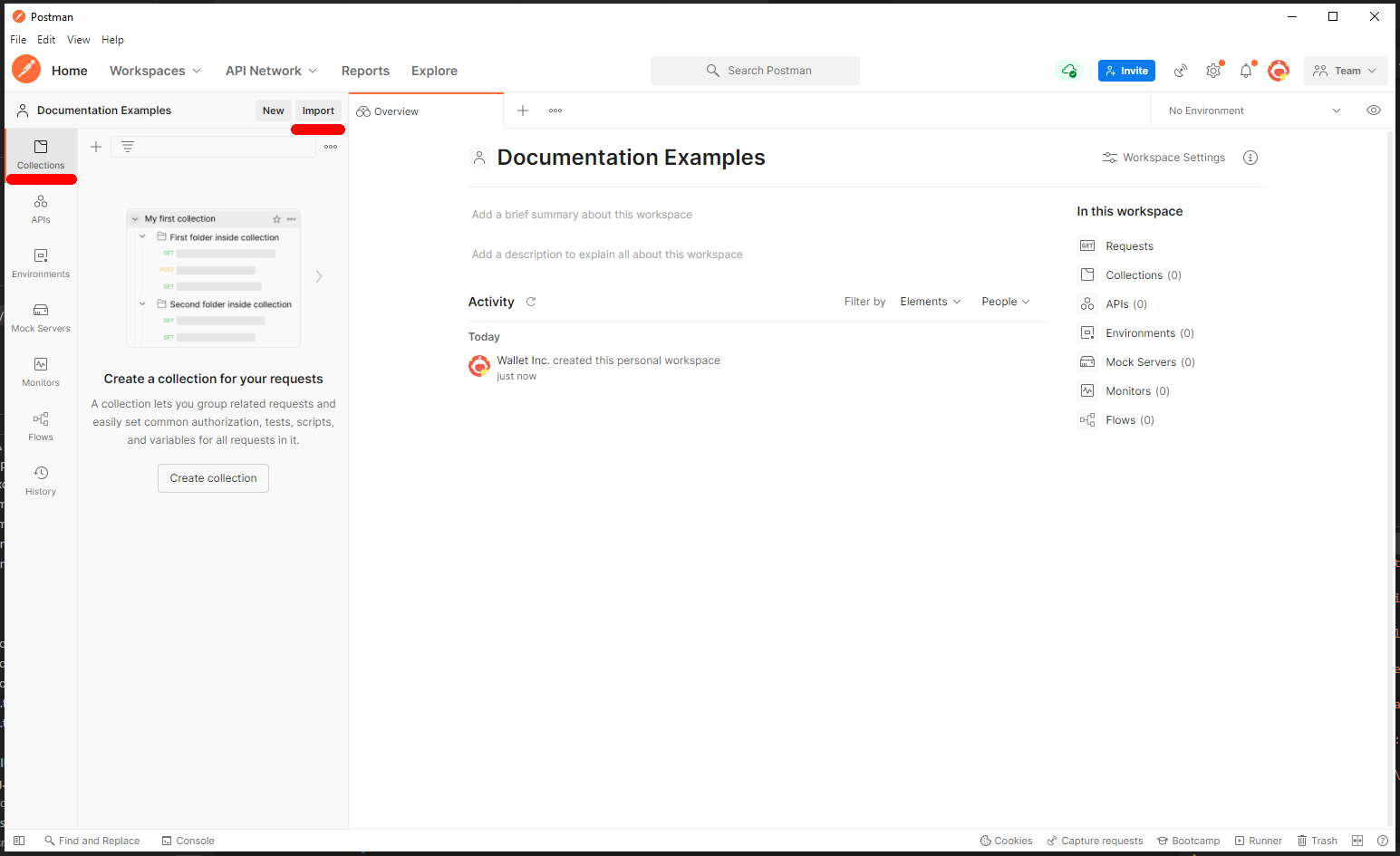Open the Elements filter dropdown
Screen dimensions: 1400x856
(x=931, y=302)
